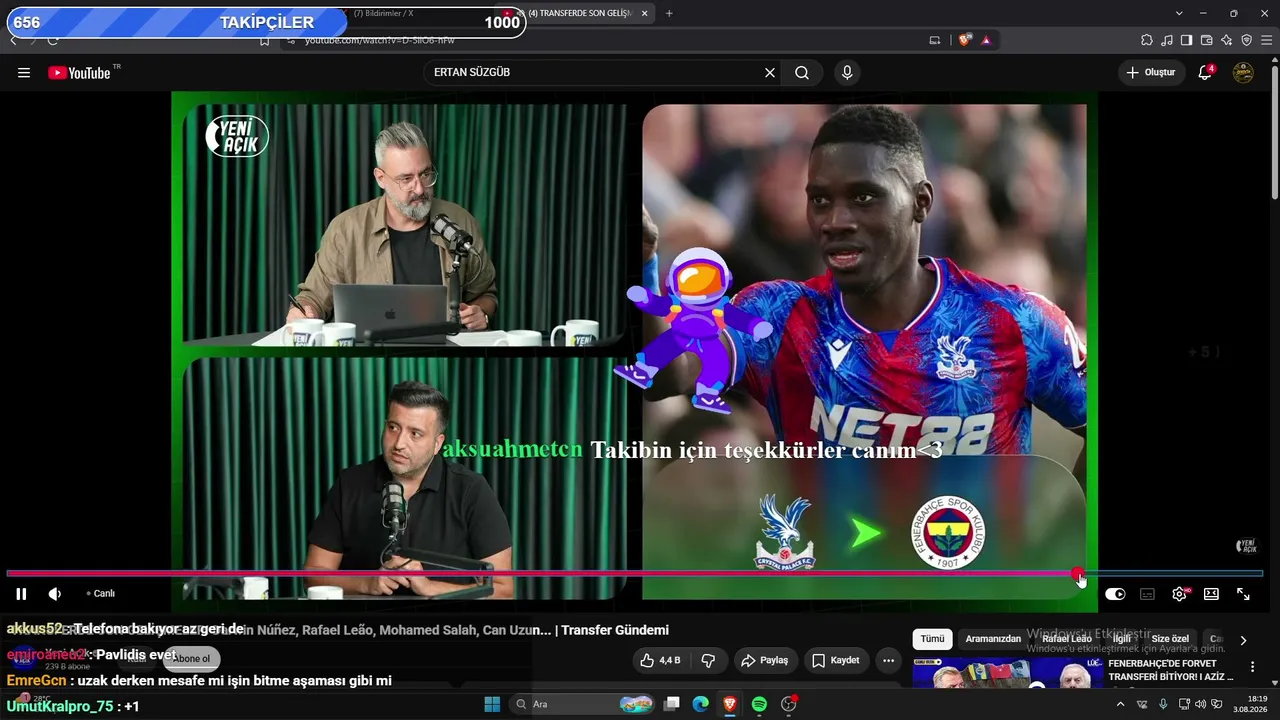This screenshot has width=1280, height=720.
Task: Select the Tümü filter chip
Action: point(932,639)
